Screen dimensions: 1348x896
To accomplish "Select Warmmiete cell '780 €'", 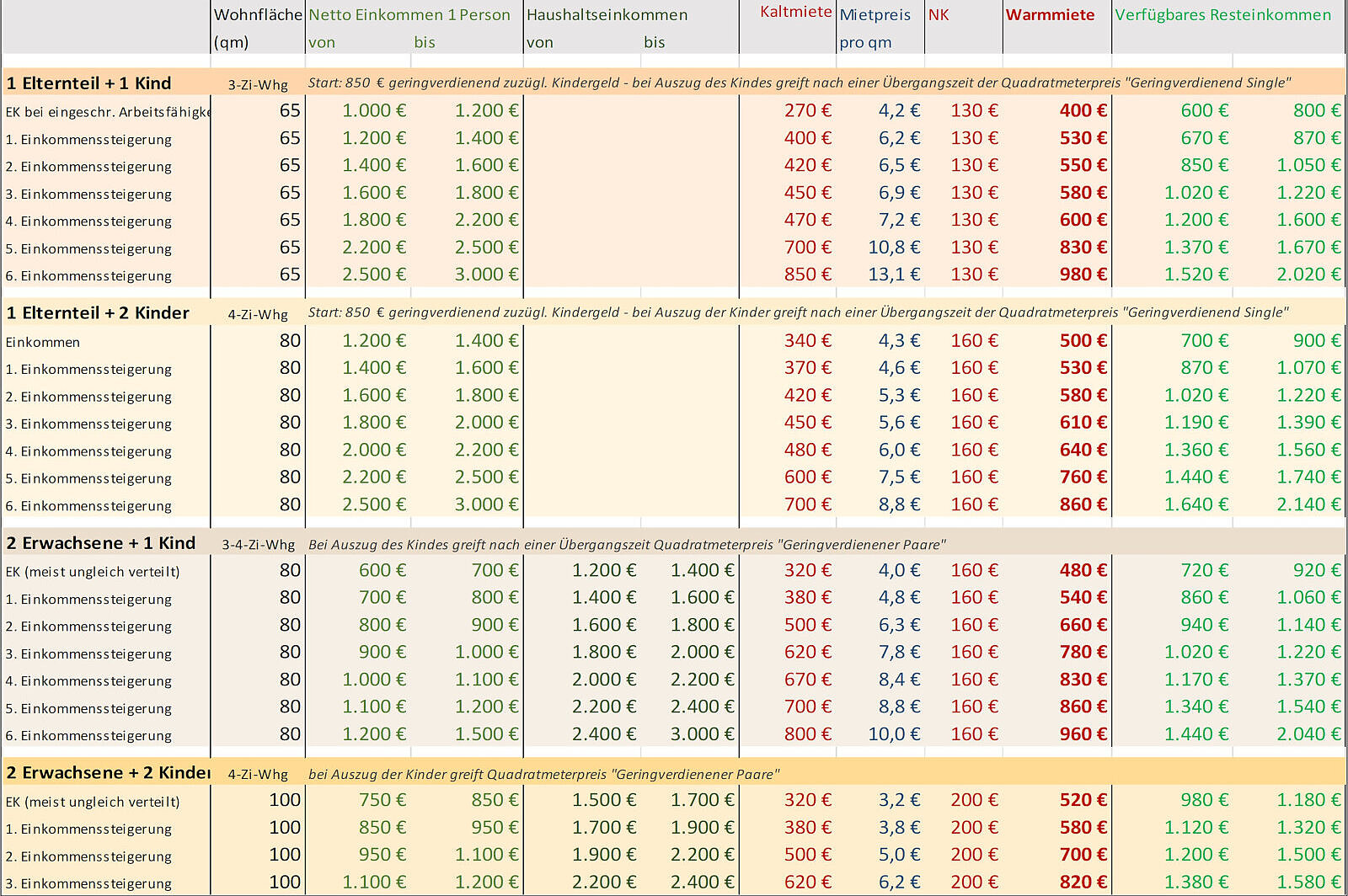I will point(1083,652).
